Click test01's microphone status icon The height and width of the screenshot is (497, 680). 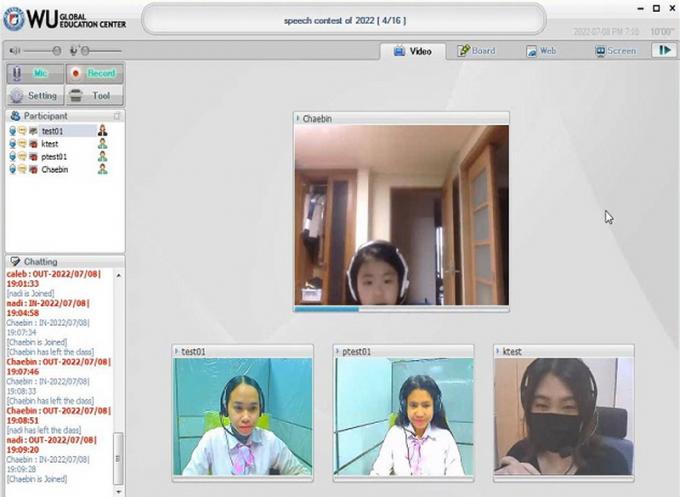[x=12, y=131]
